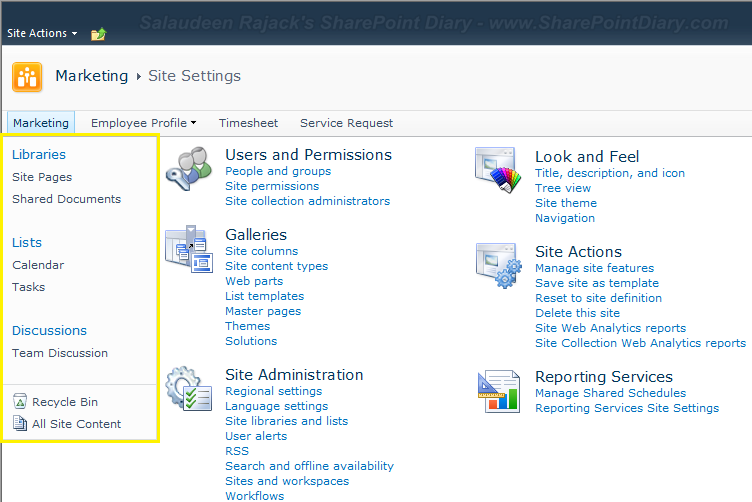This screenshot has height=502, width=752.
Task: Open the Site theme link
Action: tap(565, 203)
